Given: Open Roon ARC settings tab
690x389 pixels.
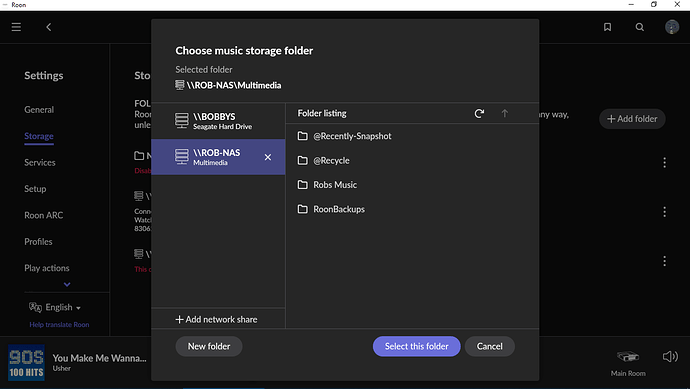Looking at the screenshot, I should pos(44,215).
